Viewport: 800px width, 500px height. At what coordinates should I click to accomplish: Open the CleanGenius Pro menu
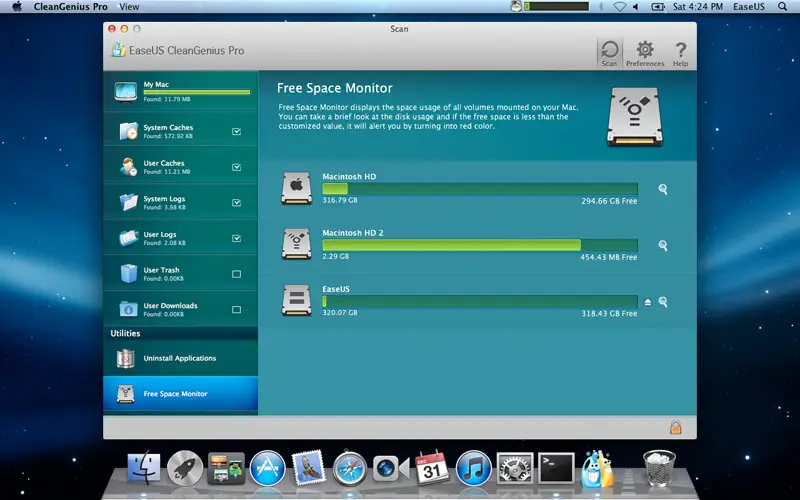click(70, 7)
